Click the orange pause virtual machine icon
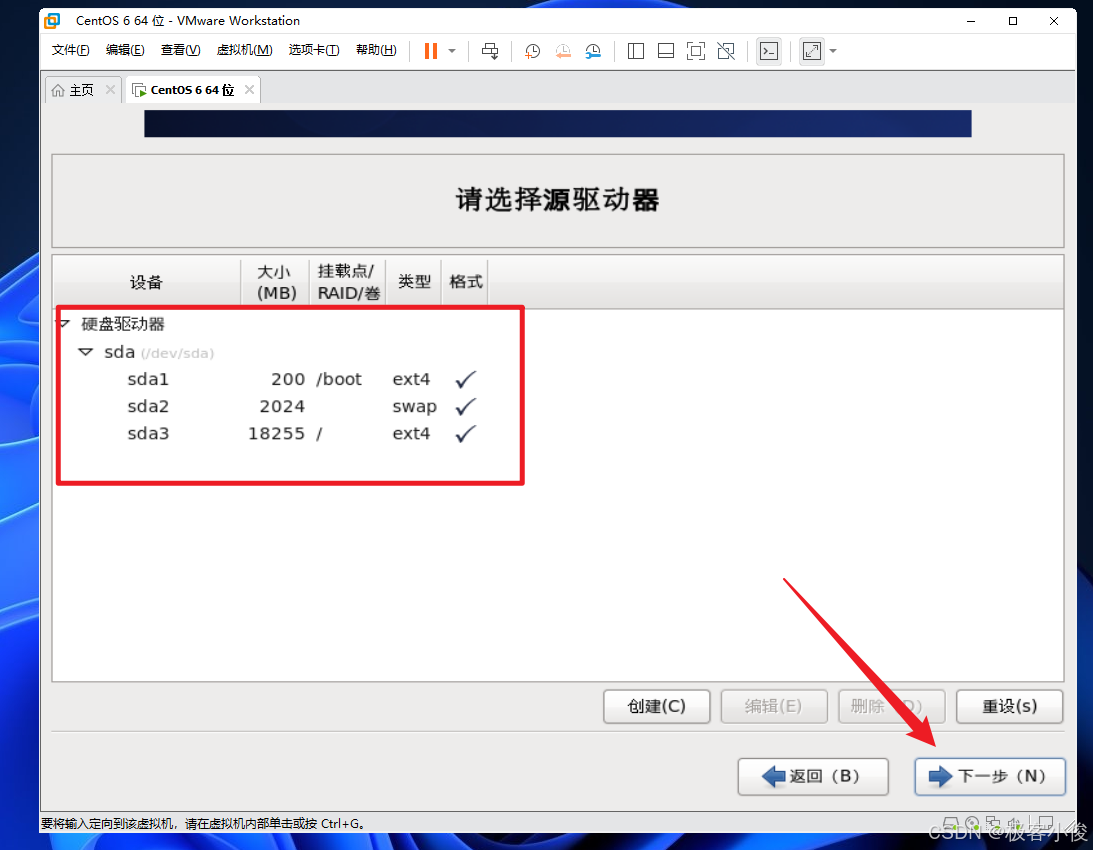Image resolution: width=1093 pixels, height=850 pixels. point(431,51)
